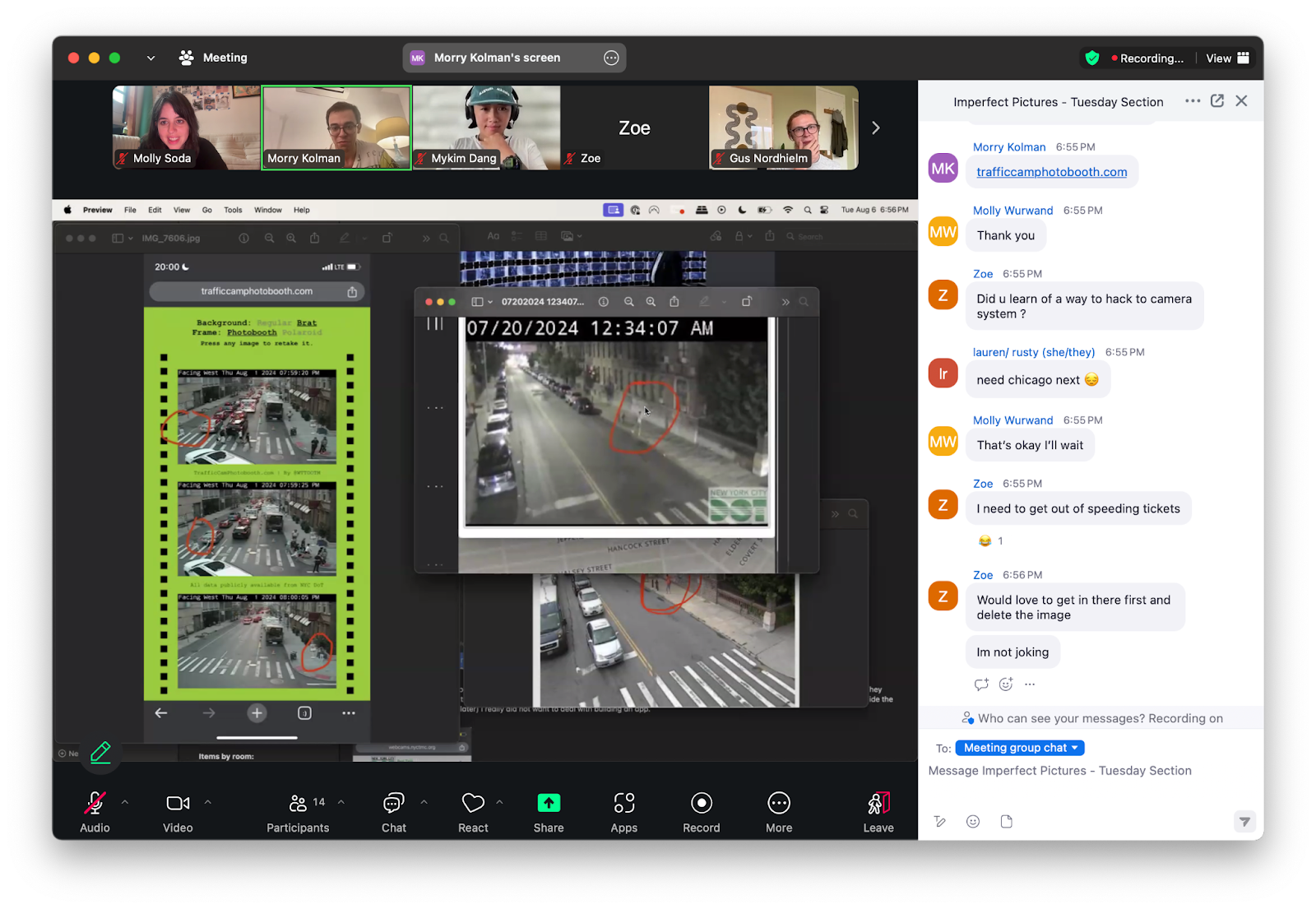Toggle the Video camera button
Viewport: 1316px width, 909px height.
pyautogui.click(x=178, y=803)
